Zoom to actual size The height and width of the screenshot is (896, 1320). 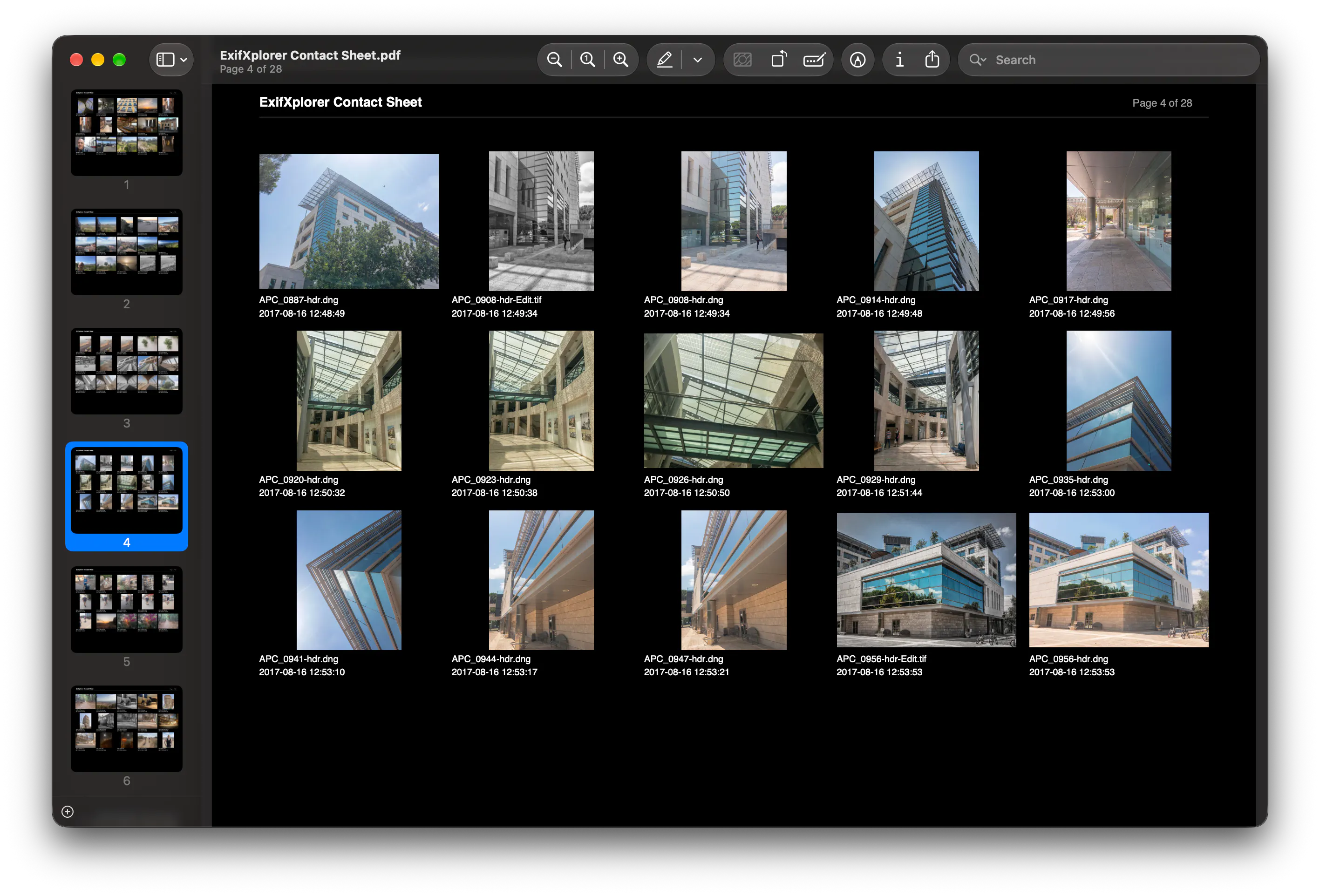click(x=588, y=60)
